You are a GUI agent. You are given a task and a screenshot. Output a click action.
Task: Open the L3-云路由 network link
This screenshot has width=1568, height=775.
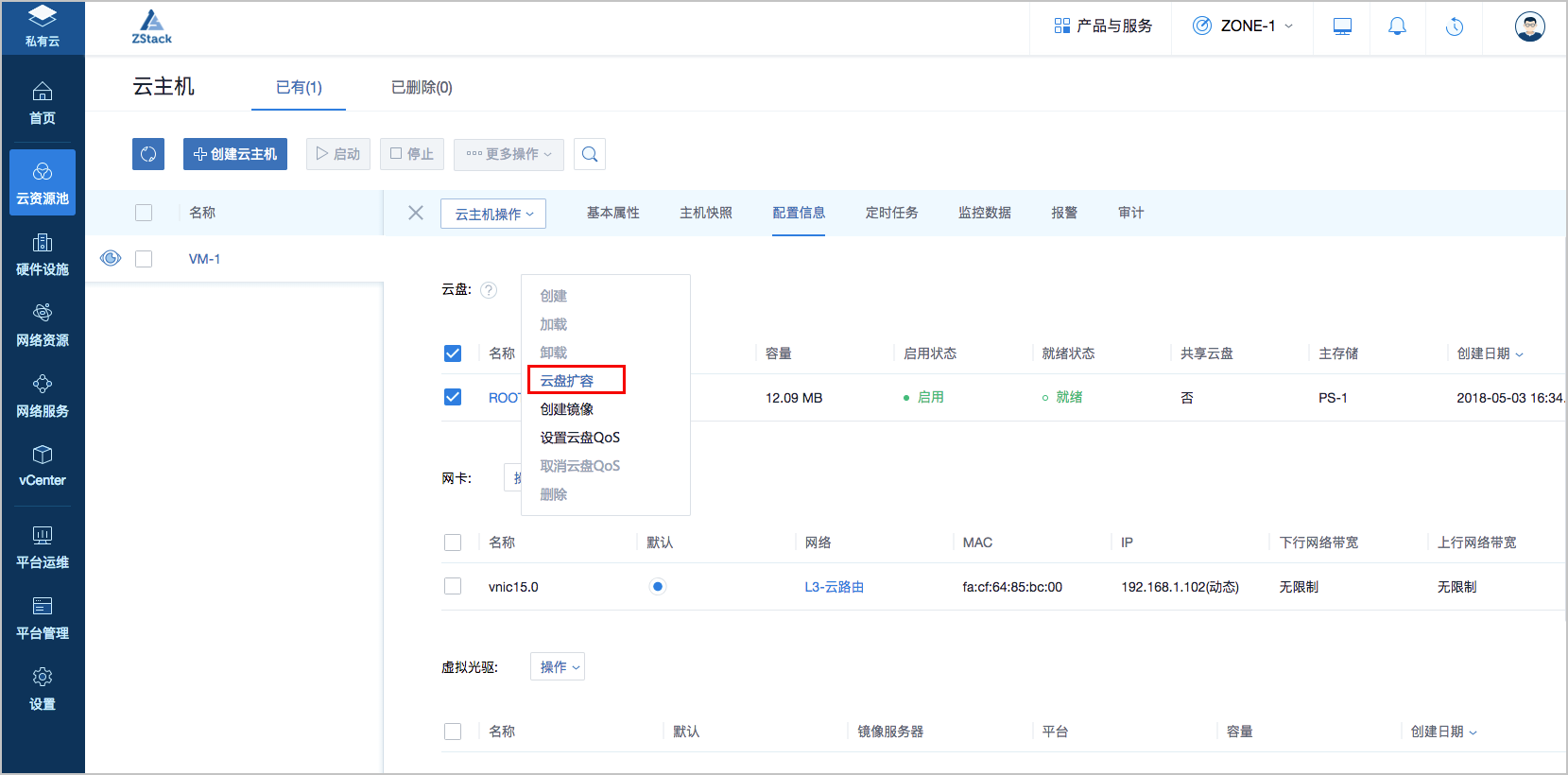[834, 587]
